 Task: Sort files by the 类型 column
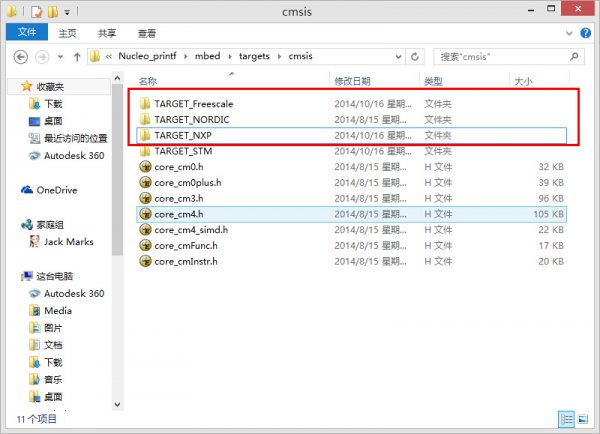coord(433,81)
